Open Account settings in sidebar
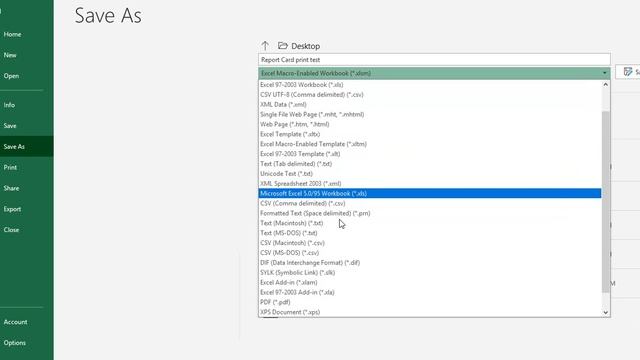Screen dimensions: 640x360 click(27, 322)
